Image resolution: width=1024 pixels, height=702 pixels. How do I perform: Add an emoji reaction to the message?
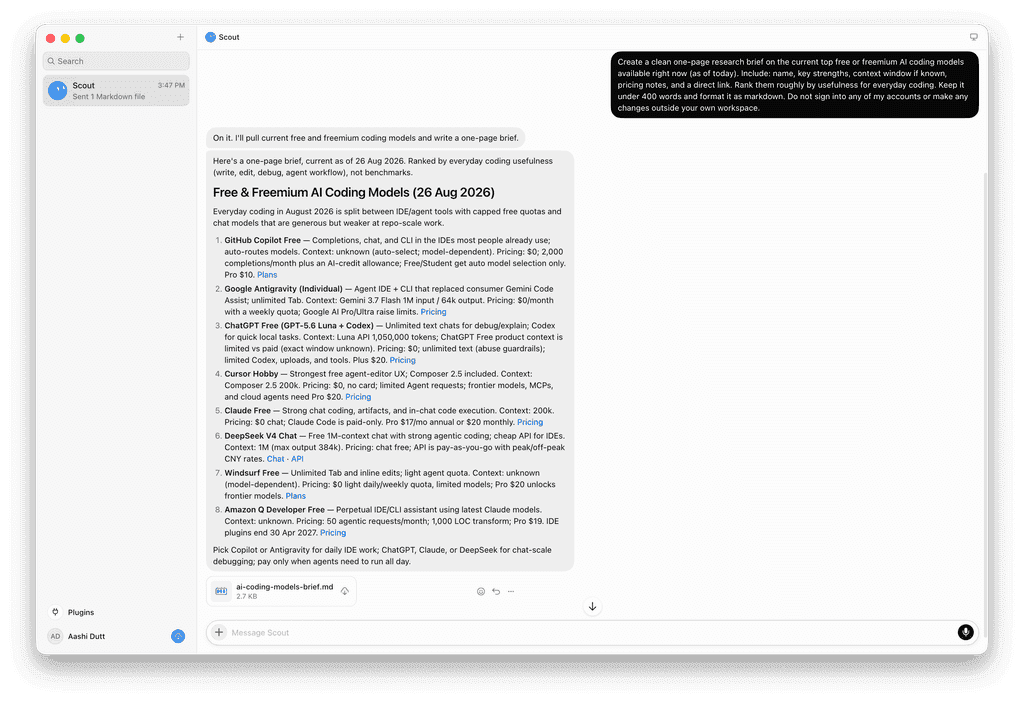481,592
